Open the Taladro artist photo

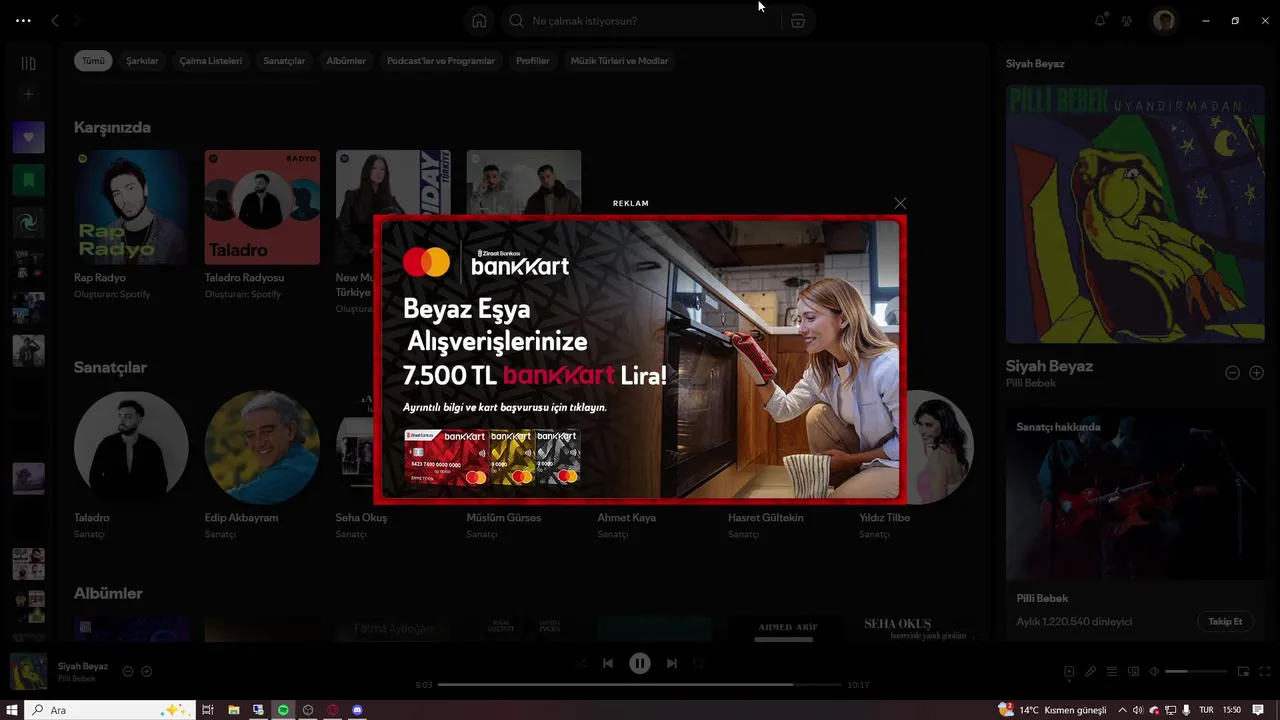[131, 447]
